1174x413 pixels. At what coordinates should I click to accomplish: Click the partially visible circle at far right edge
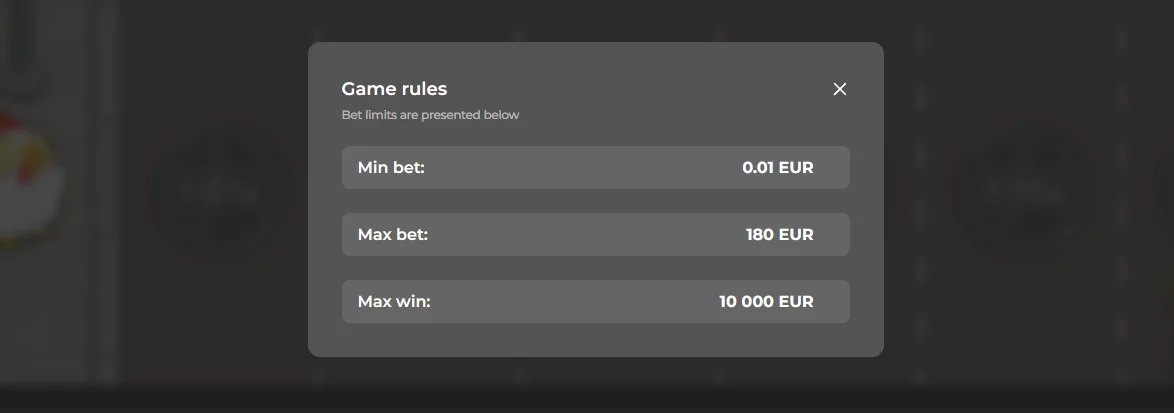1165,190
